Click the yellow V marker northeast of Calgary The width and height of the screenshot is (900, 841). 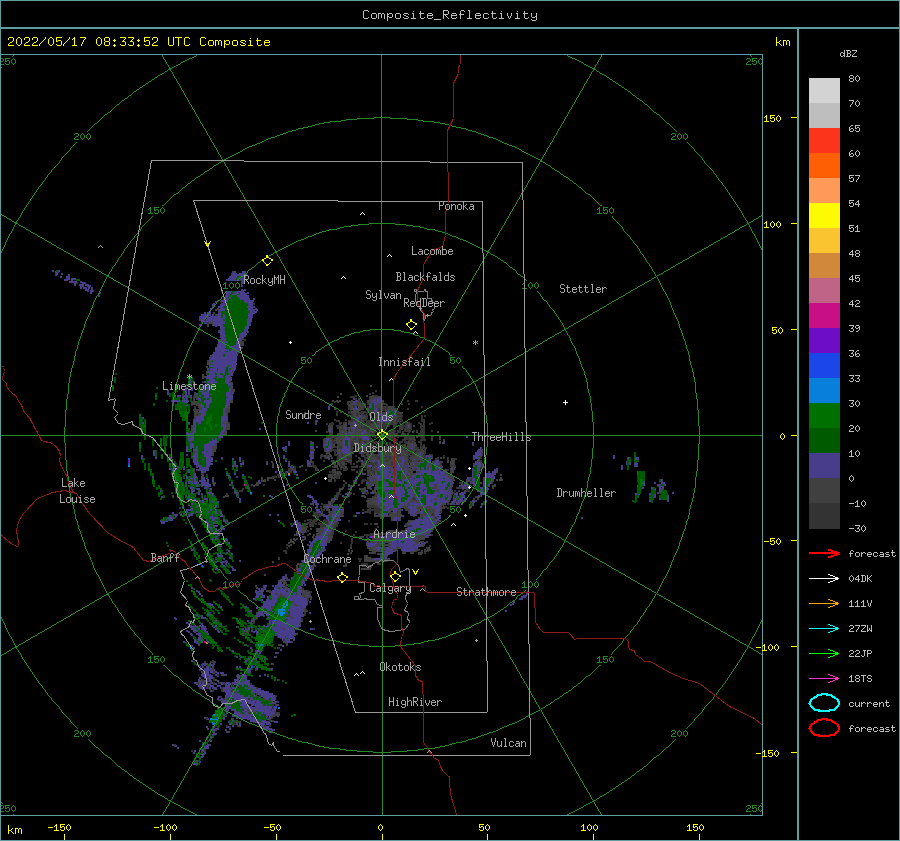(416, 572)
